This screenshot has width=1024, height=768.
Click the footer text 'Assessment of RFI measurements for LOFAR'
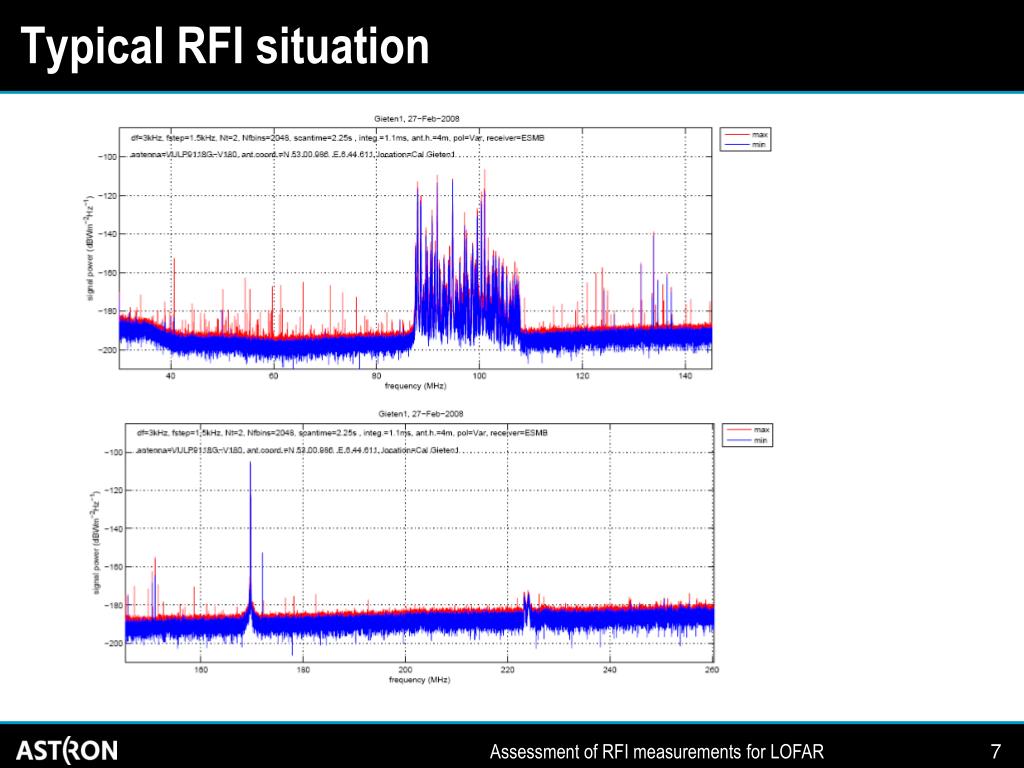click(x=656, y=752)
